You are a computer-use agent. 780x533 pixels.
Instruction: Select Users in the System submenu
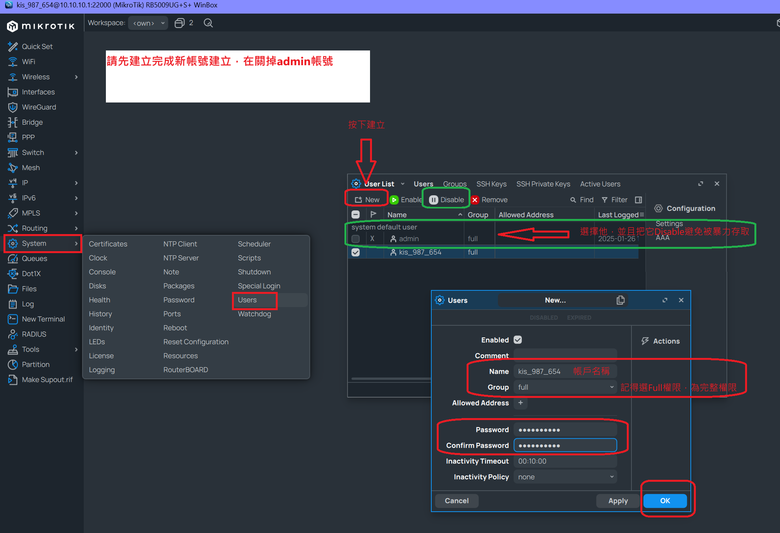pyautogui.click(x=247, y=300)
